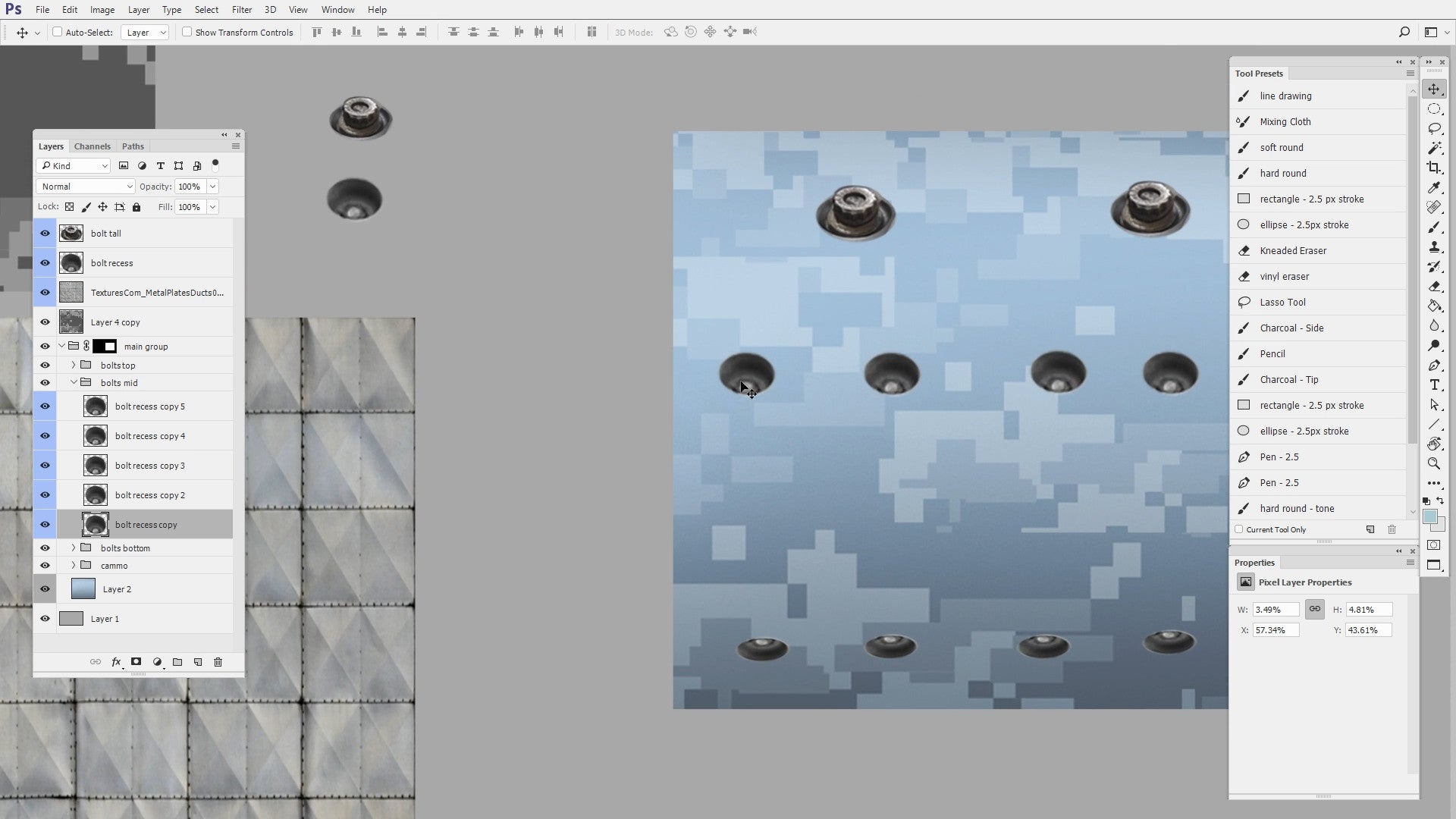Screen dimensions: 1456x819
Task: Open the fx layer styles menu
Action: 116,662
